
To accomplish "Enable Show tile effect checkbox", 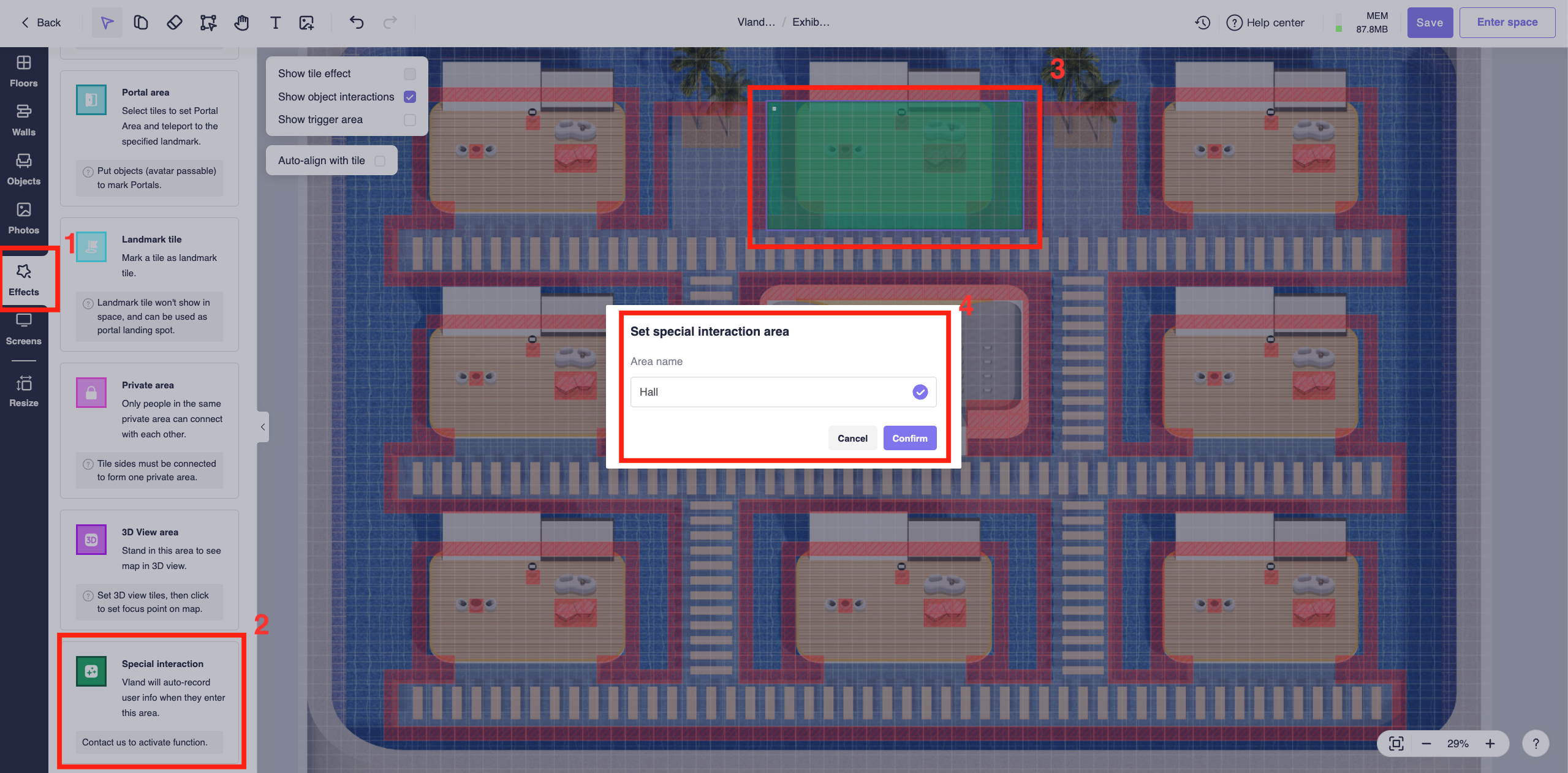I will 410,74.
